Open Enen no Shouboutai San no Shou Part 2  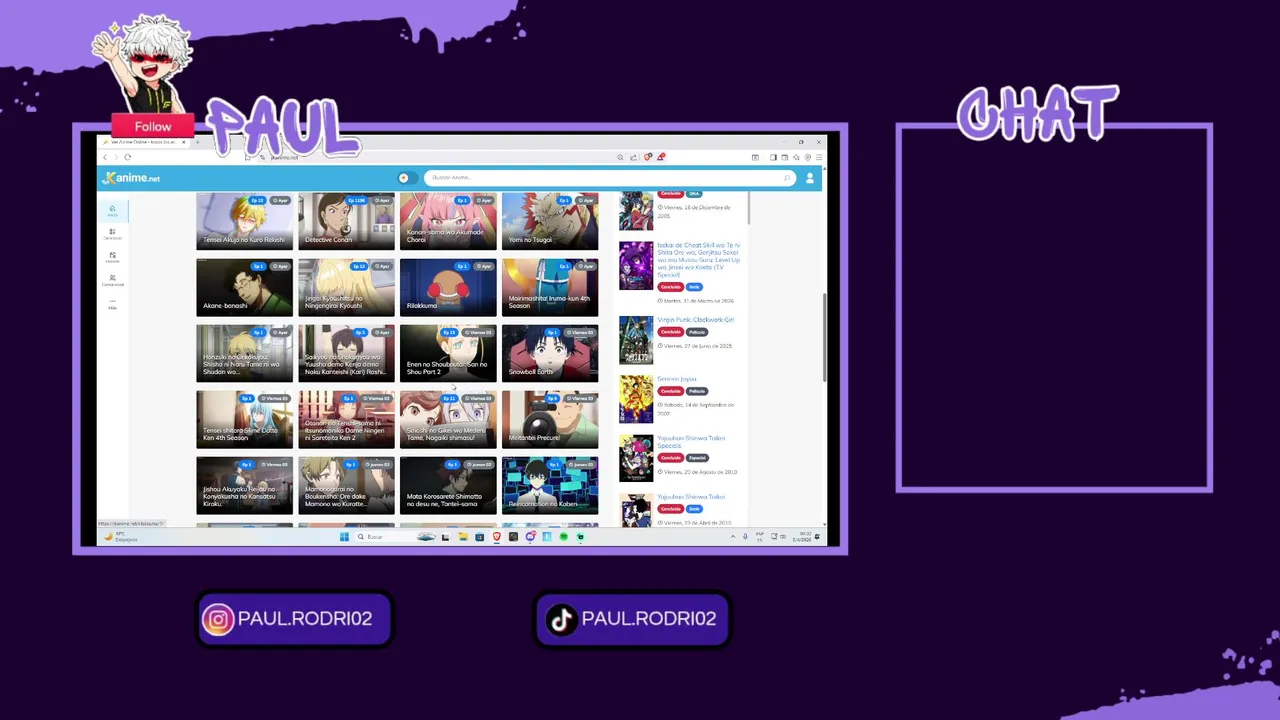pyautogui.click(x=448, y=353)
